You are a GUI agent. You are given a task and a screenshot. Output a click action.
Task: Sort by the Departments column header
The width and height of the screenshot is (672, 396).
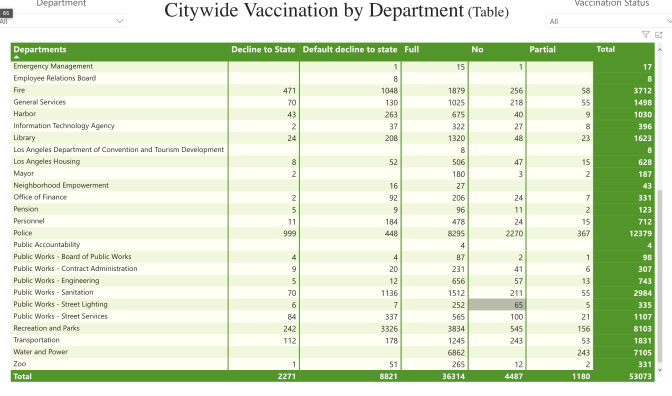click(40, 49)
